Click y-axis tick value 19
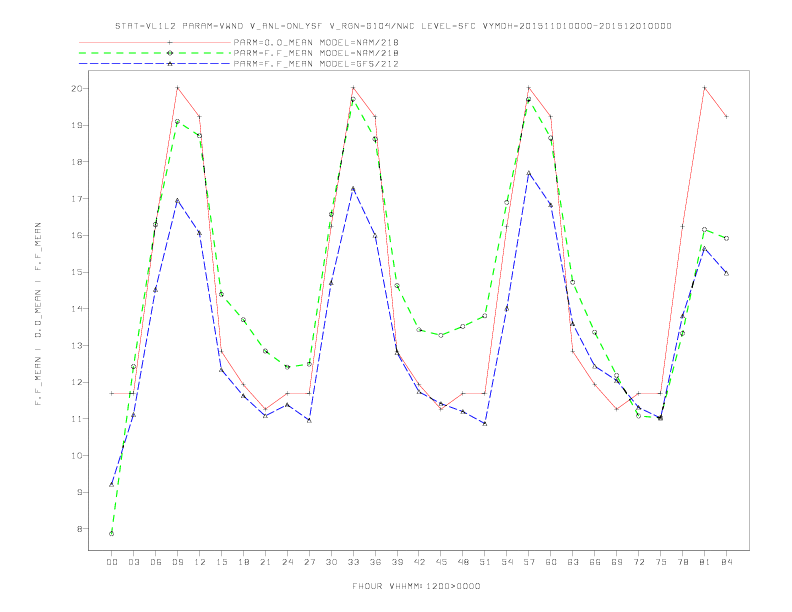 [77, 125]
